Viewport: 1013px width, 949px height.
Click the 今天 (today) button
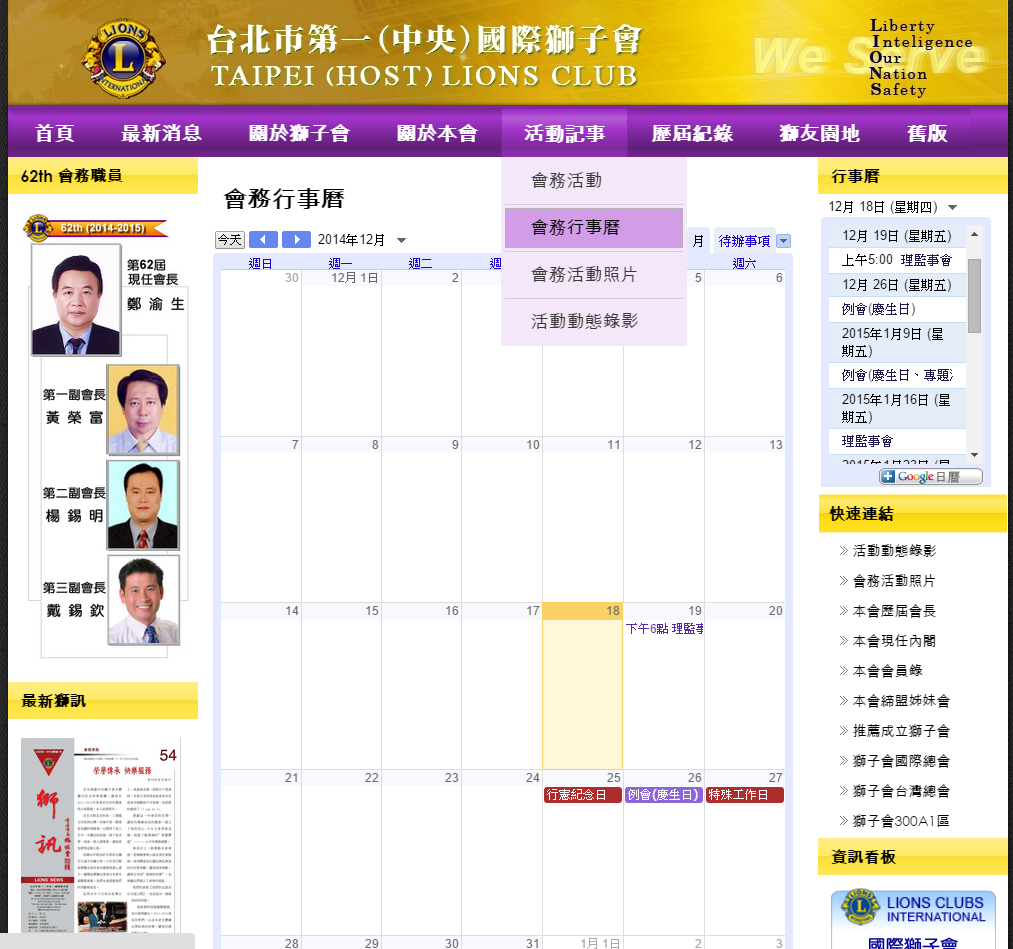[230, 240]
